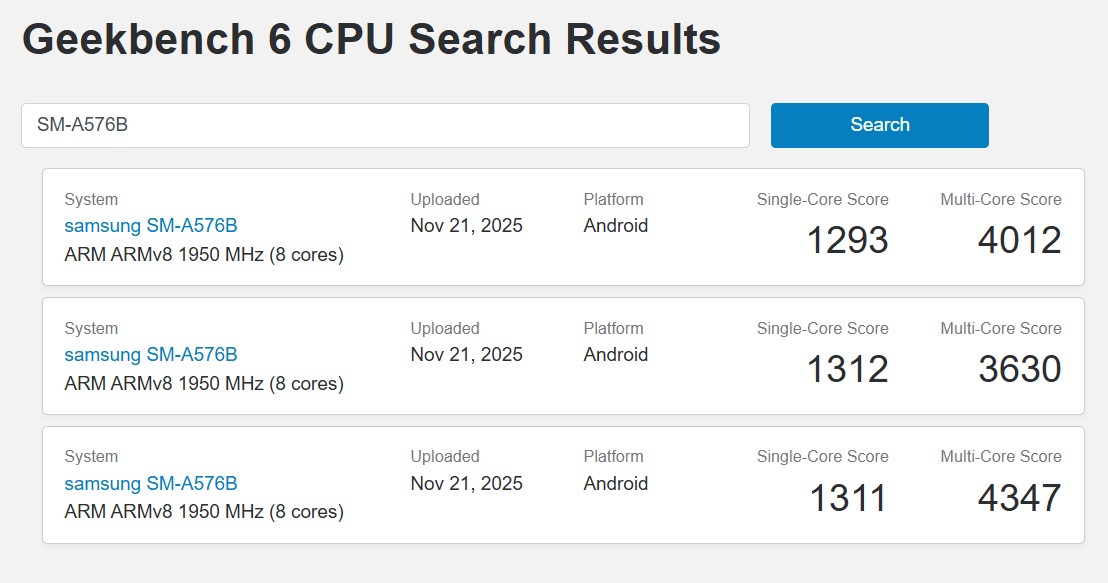Click the ARM ARMv8 CPU text in the 1293 result

[204, 255]
